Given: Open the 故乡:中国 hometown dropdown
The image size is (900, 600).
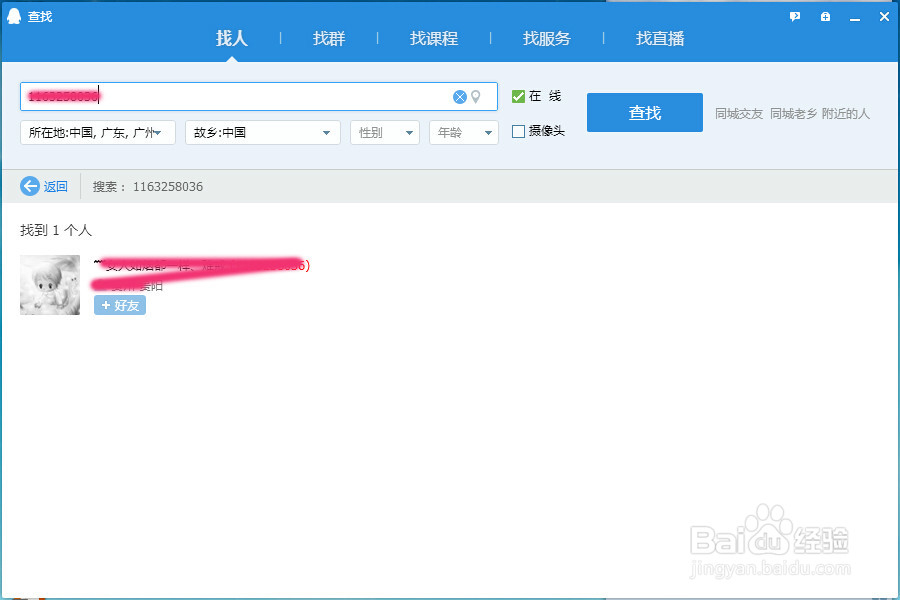Looking at the screenshot, I should [x=262, y=131].
